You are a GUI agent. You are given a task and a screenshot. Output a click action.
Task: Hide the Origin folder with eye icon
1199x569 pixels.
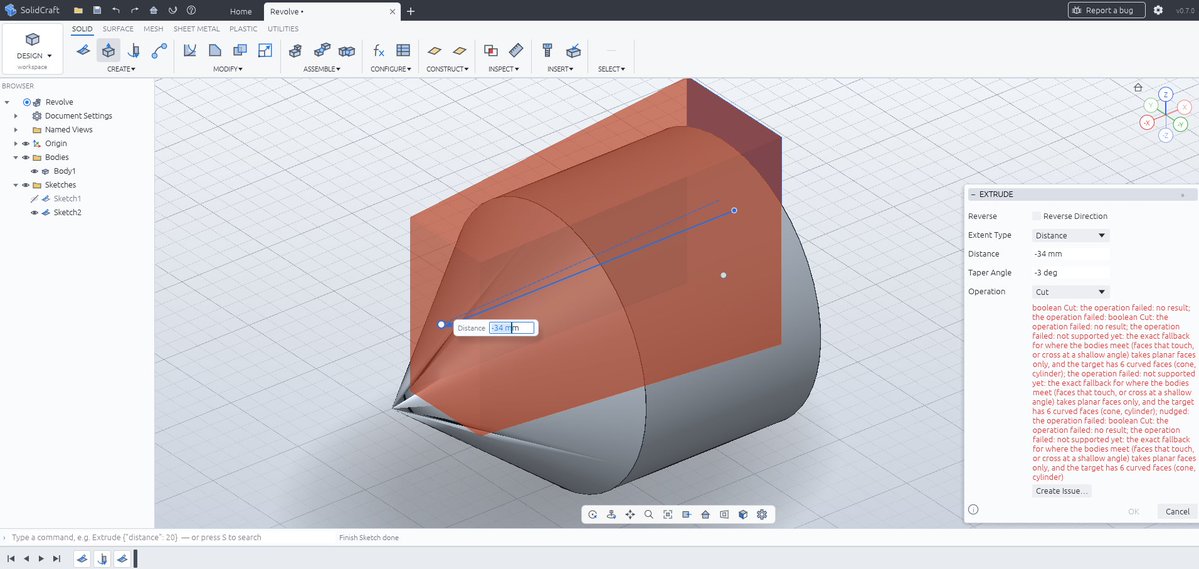click(25, 144)
